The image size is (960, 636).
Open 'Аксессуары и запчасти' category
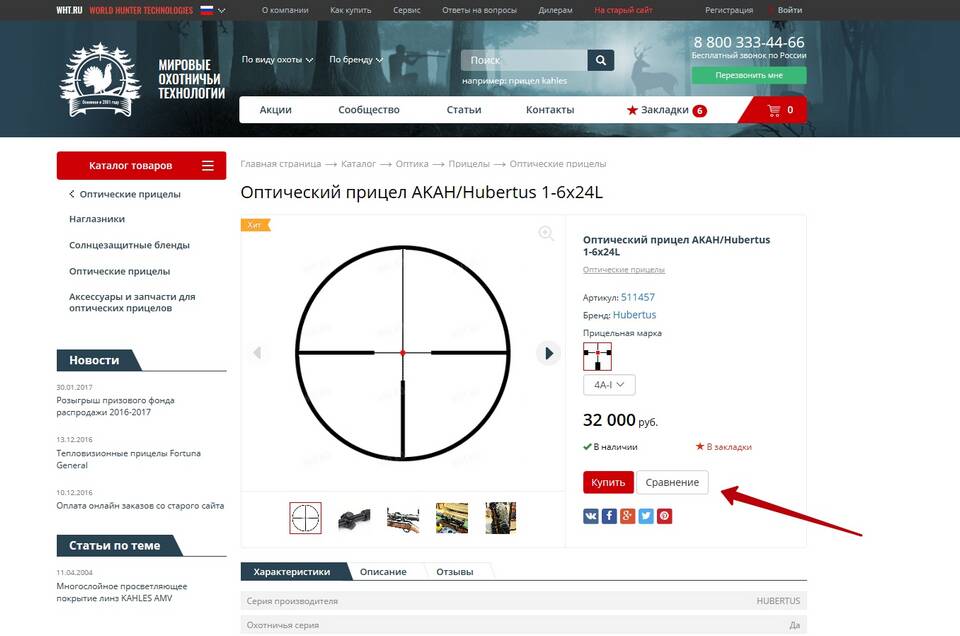(132, 302)
